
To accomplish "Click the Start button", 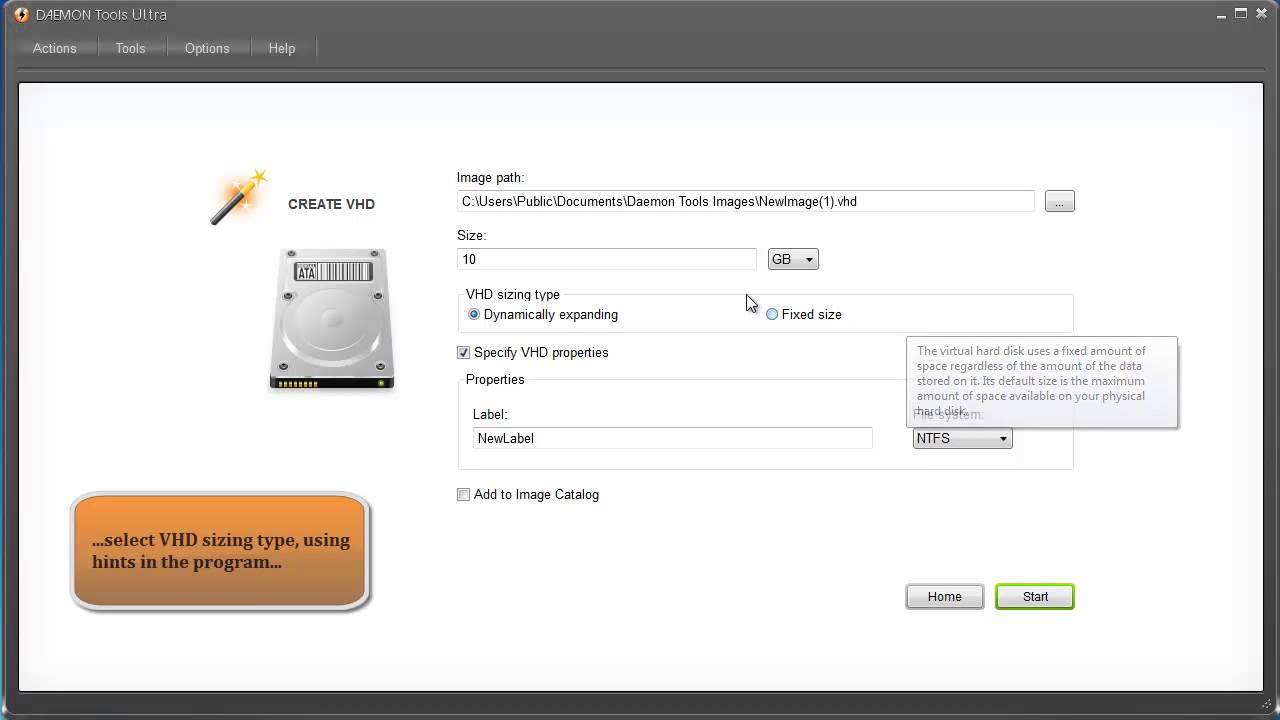I will click(1035, 596).
